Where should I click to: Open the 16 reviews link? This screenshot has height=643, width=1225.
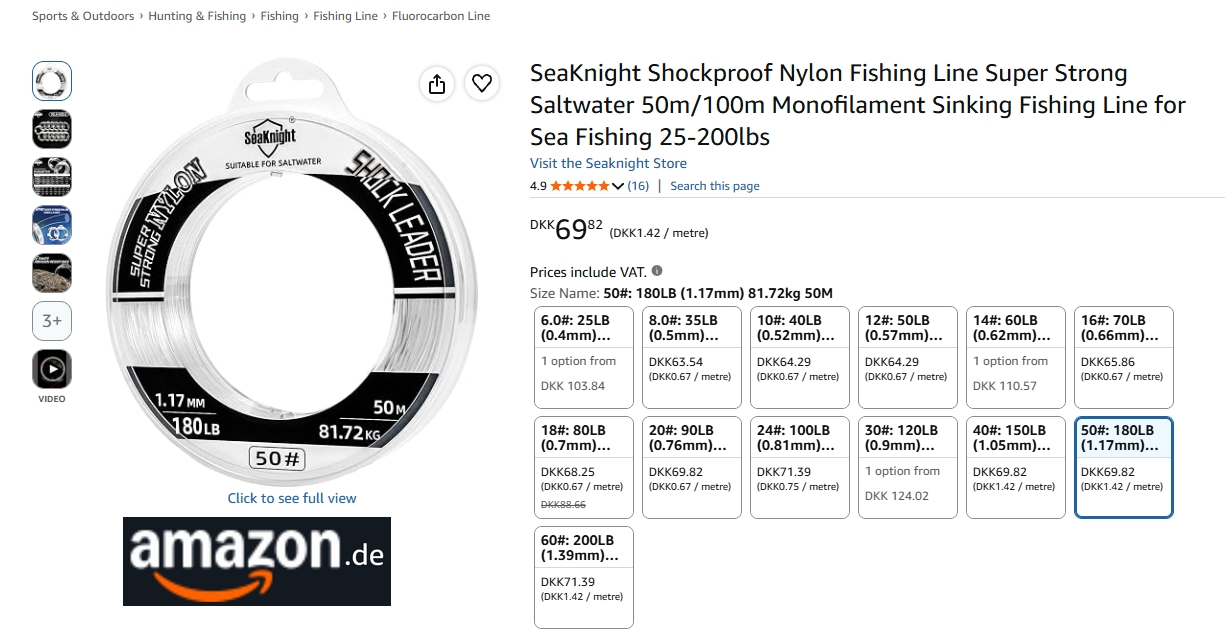click(x=638, y=186)
